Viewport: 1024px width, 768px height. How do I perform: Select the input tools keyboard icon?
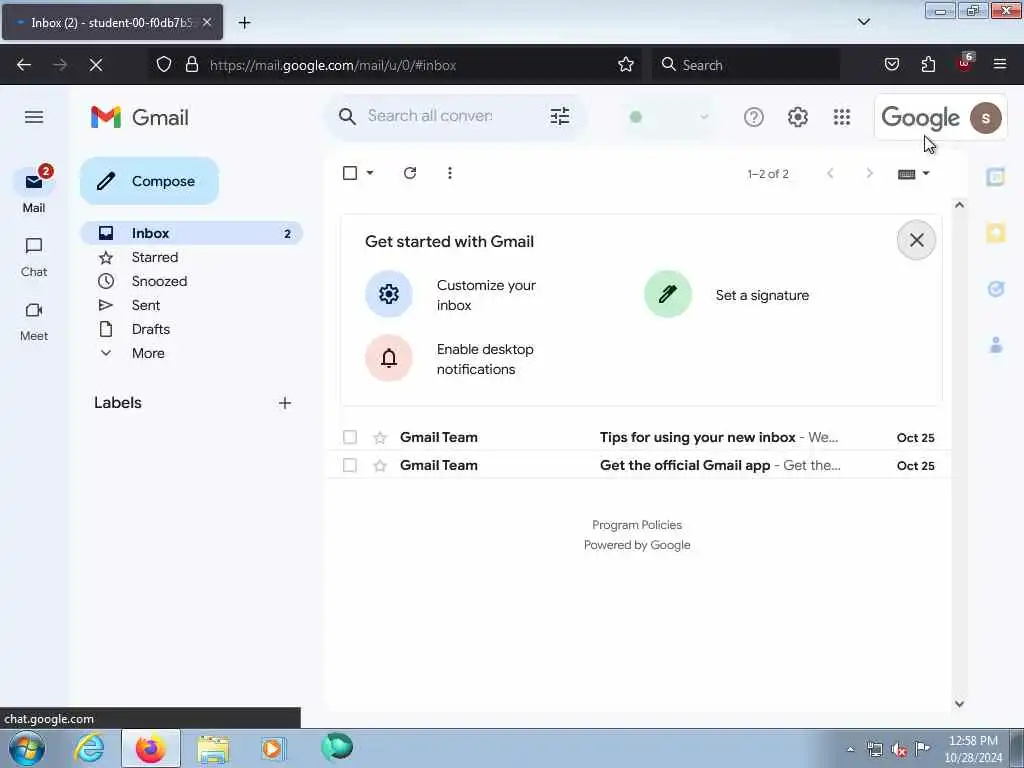coord(906,174)
